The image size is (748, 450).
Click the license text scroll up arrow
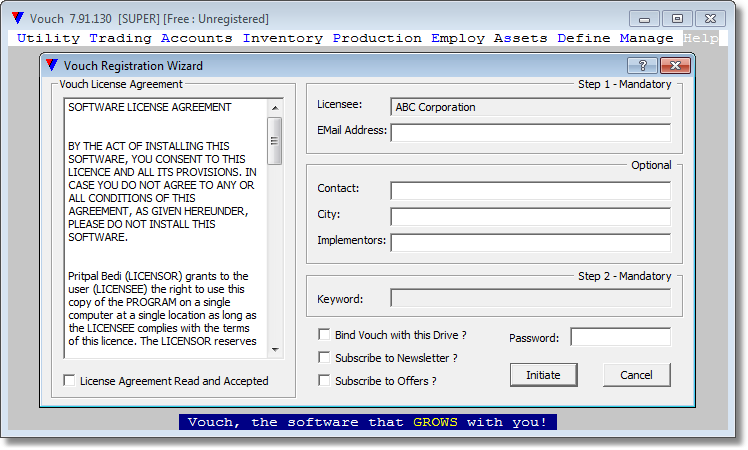tap(275, 108)
